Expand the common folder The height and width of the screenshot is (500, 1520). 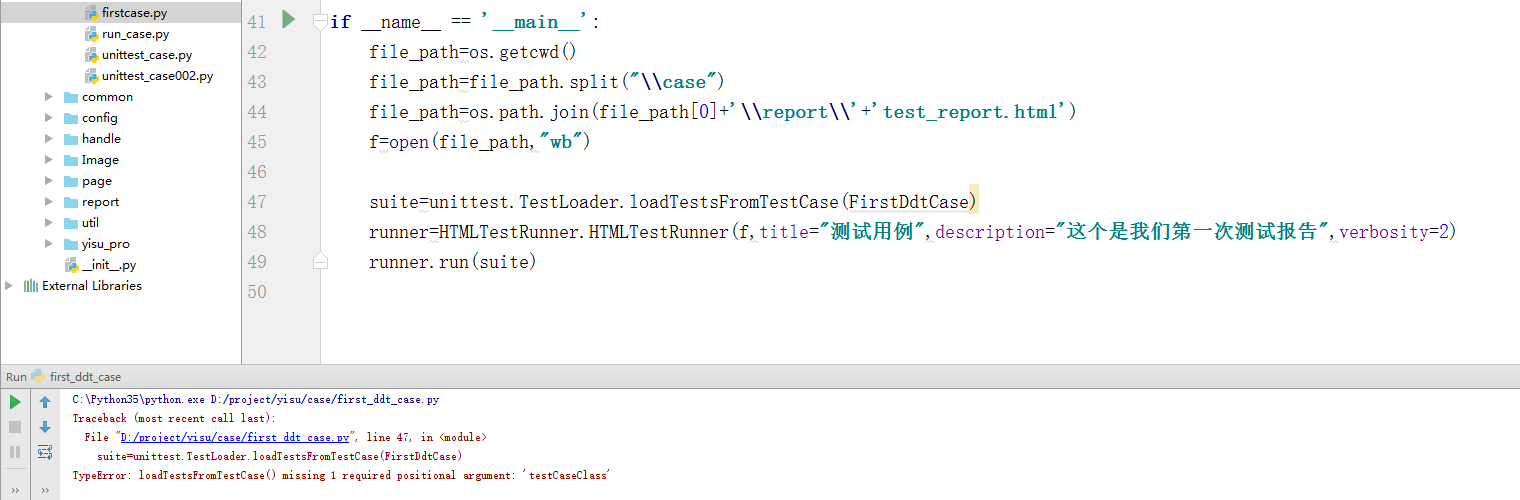tap(49, 97)
